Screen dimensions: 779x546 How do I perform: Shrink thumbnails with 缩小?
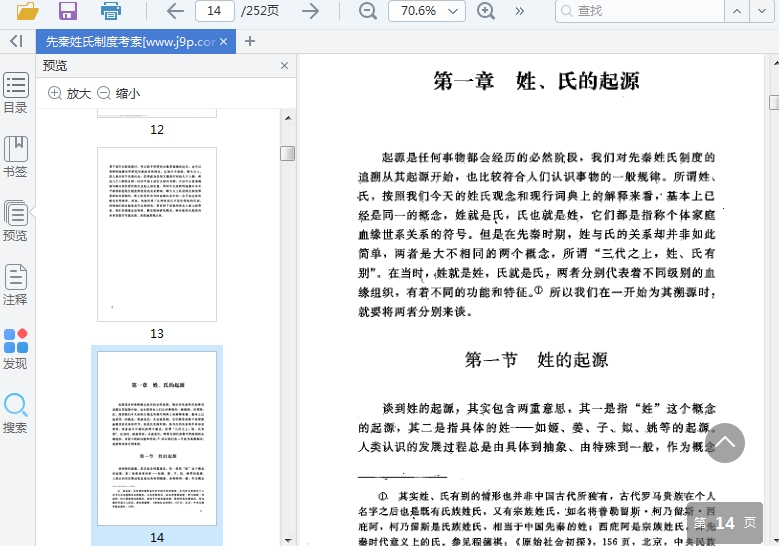click(118, 93)
